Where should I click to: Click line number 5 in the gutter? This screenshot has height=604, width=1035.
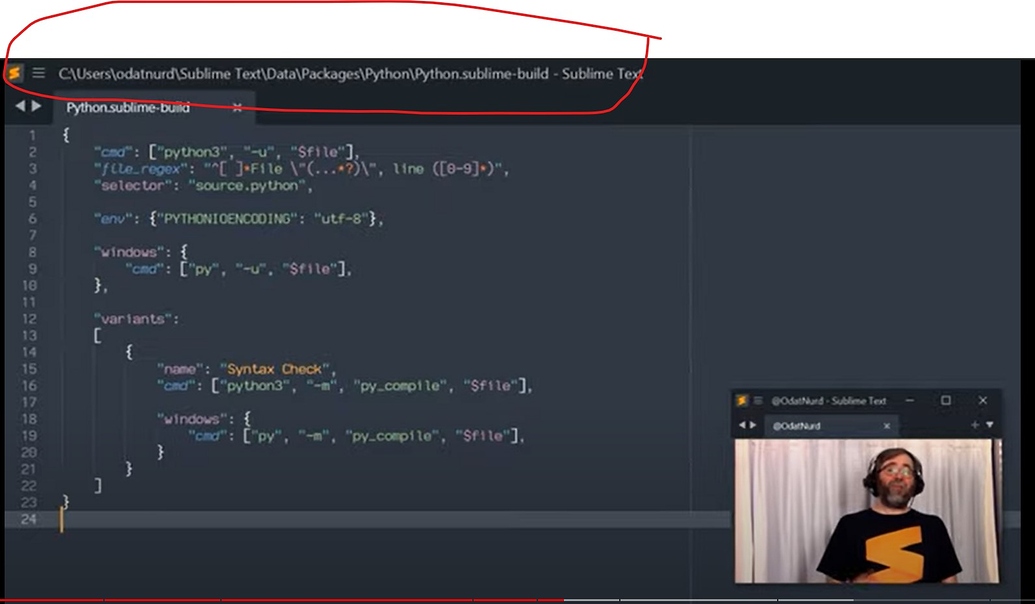[x=32, y=202]
